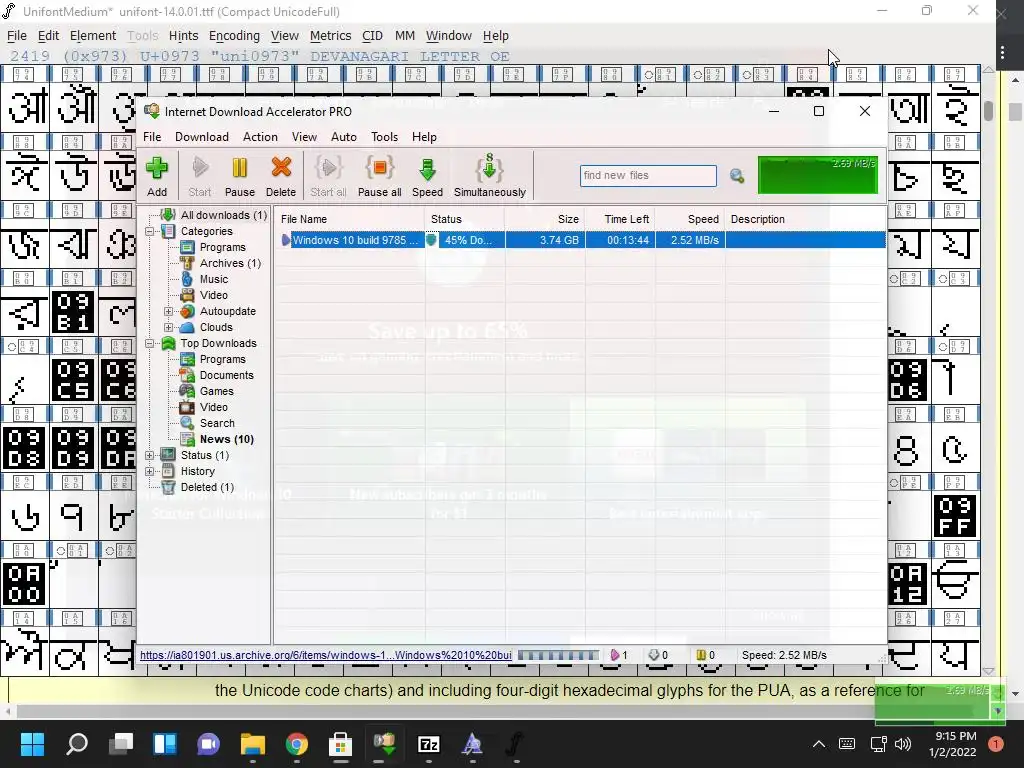
Task: Click the taskbar volume icon
Action: tap(903, 744)
